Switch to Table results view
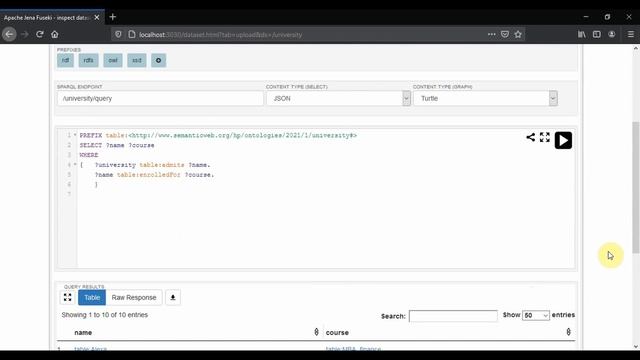The width and height of the screenshot is (640, 360). [92, 298]
